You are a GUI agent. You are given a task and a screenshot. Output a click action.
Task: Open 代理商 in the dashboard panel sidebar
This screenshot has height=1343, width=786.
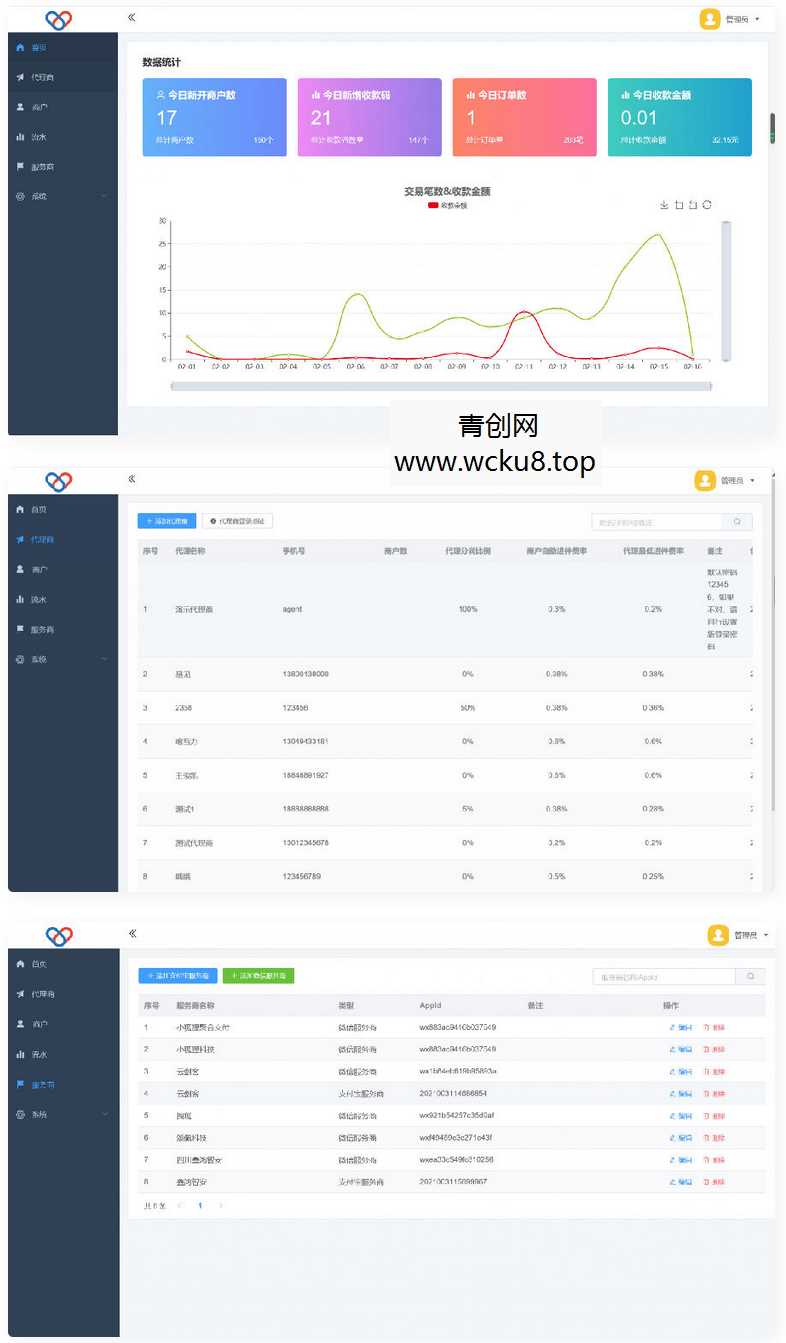[x=62, y=77]
